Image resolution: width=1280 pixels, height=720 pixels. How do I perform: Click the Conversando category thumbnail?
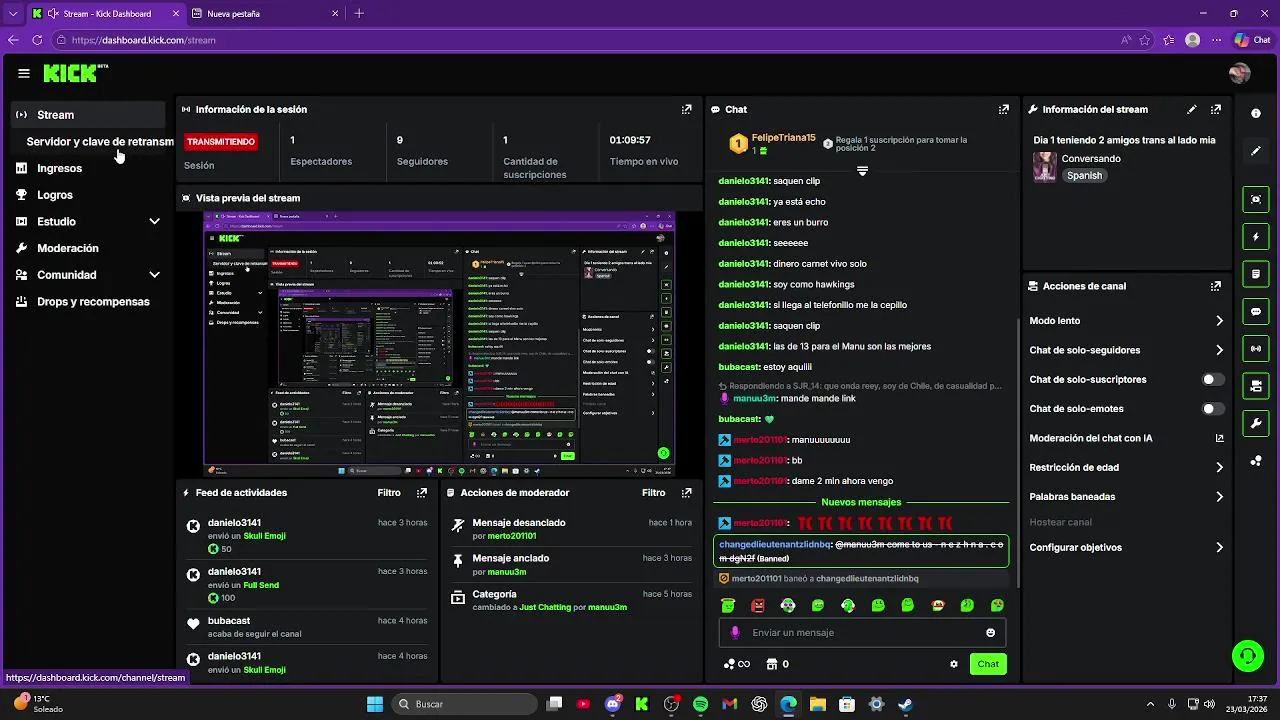click(1045, 167)
